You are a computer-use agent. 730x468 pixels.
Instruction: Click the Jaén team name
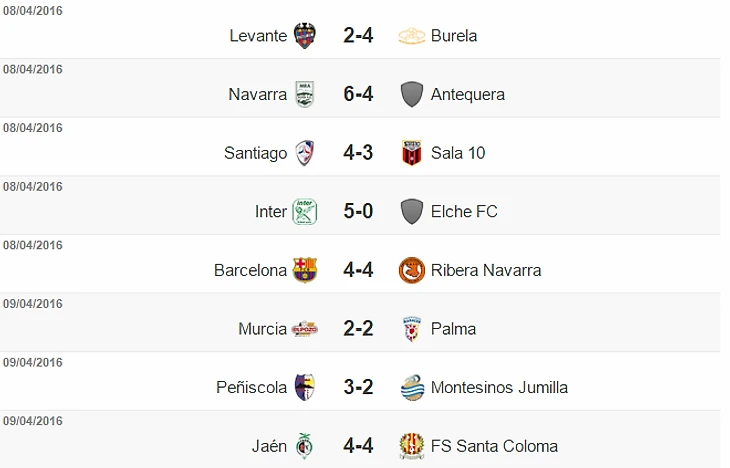point(269,446)
